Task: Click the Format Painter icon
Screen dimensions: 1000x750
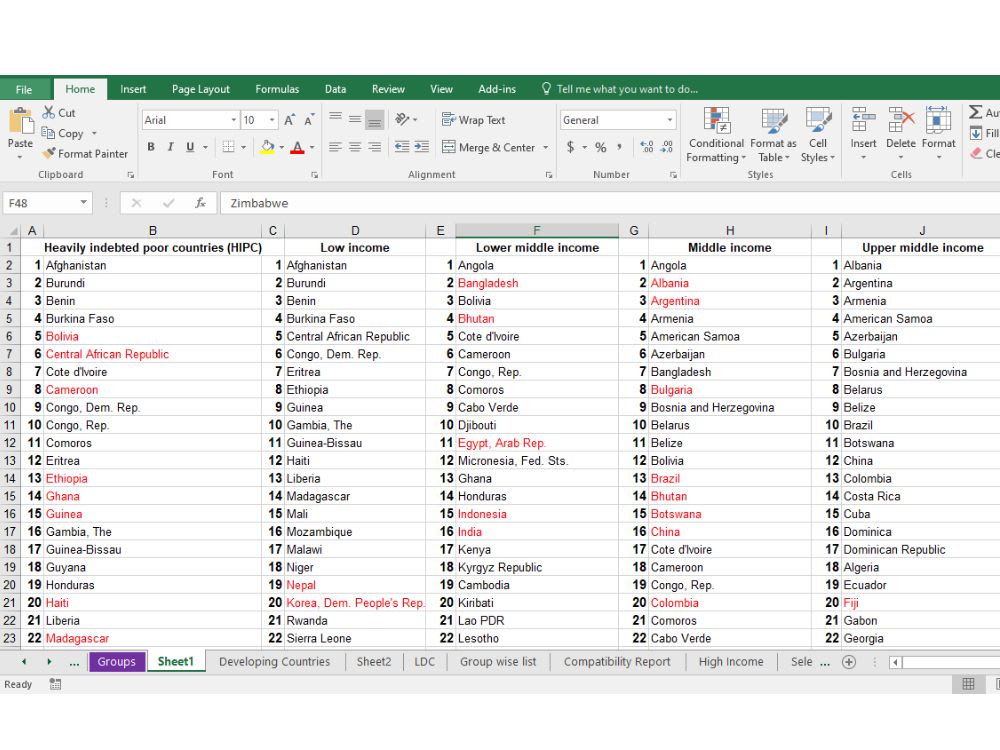Action: tap(48, 154)
